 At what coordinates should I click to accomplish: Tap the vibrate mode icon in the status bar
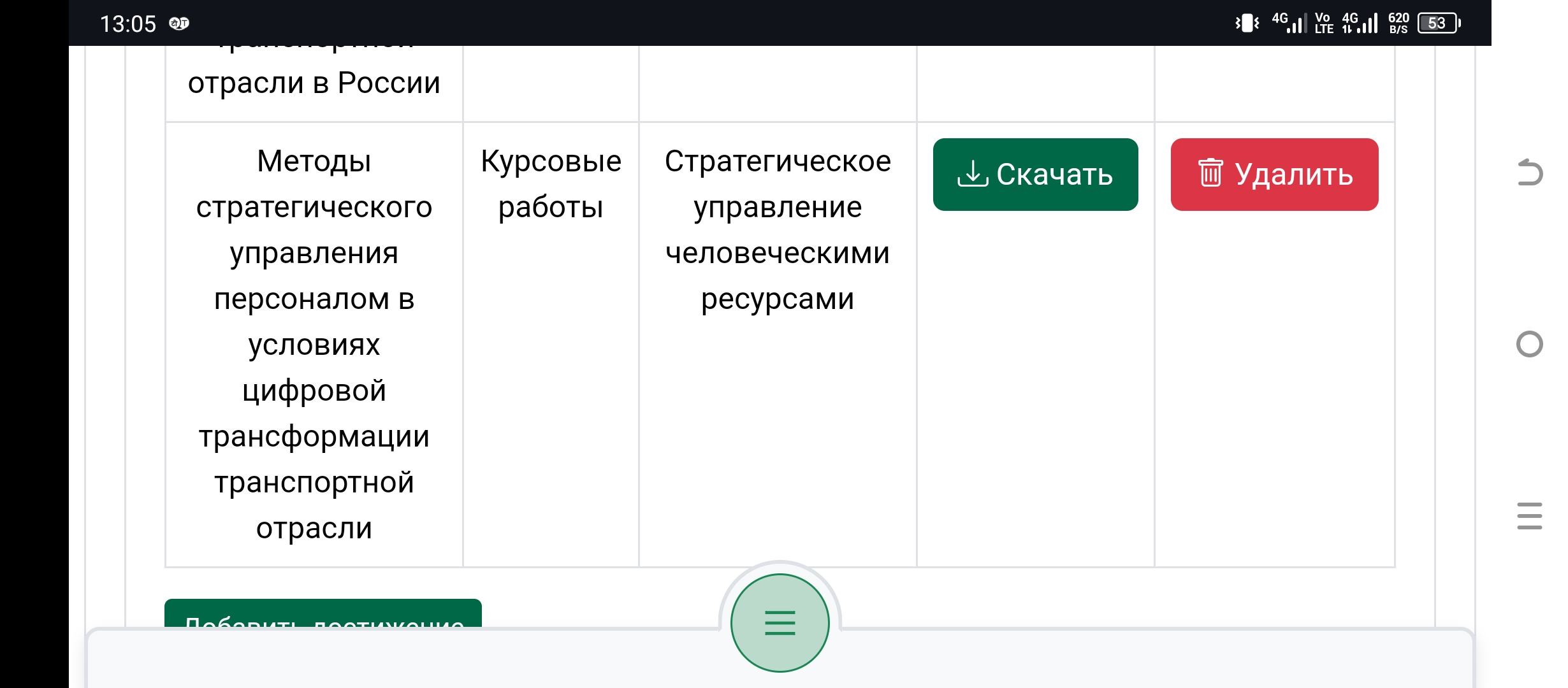[1247, 24]
